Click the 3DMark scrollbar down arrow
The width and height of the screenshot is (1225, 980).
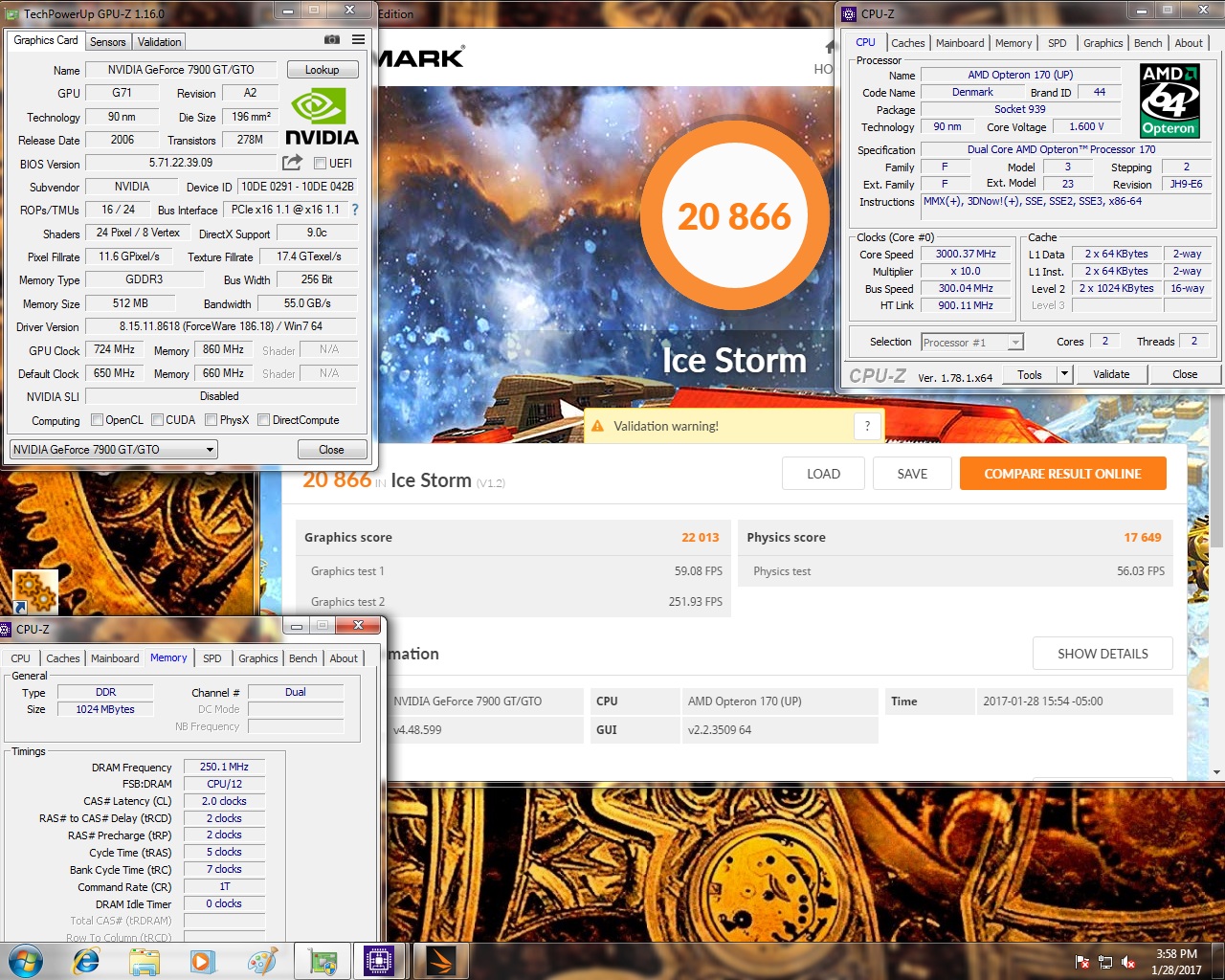1216,771
